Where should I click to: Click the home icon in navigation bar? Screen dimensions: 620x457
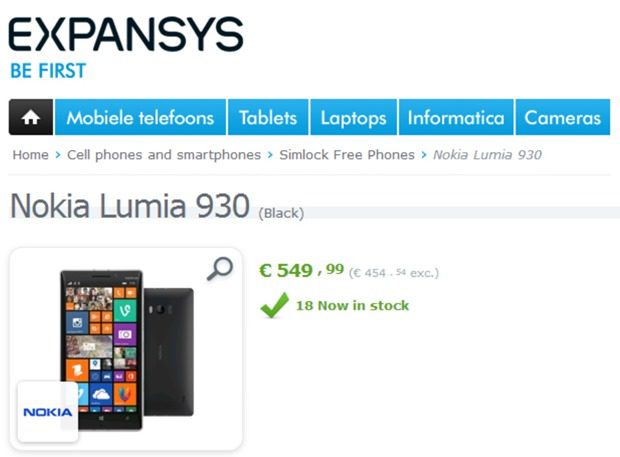click(30, 117)
